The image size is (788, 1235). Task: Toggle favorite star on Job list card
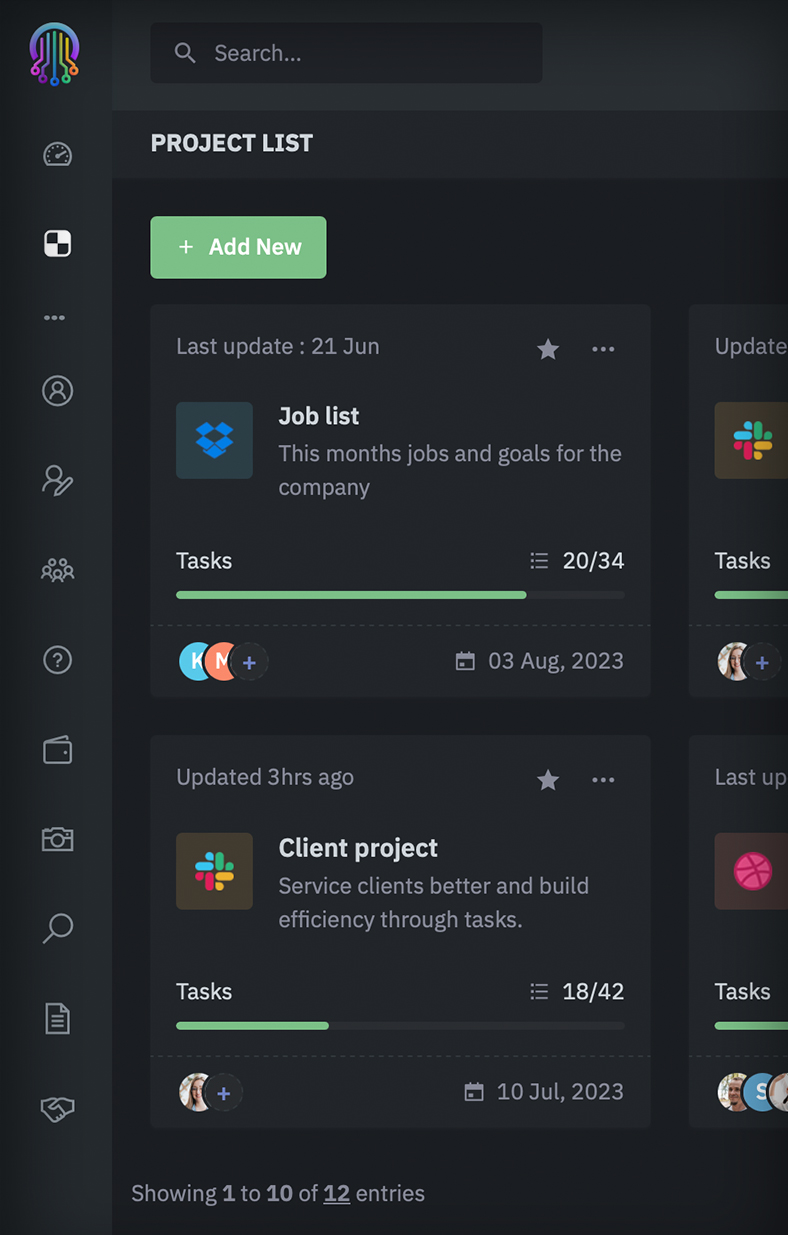click(548, 349)
